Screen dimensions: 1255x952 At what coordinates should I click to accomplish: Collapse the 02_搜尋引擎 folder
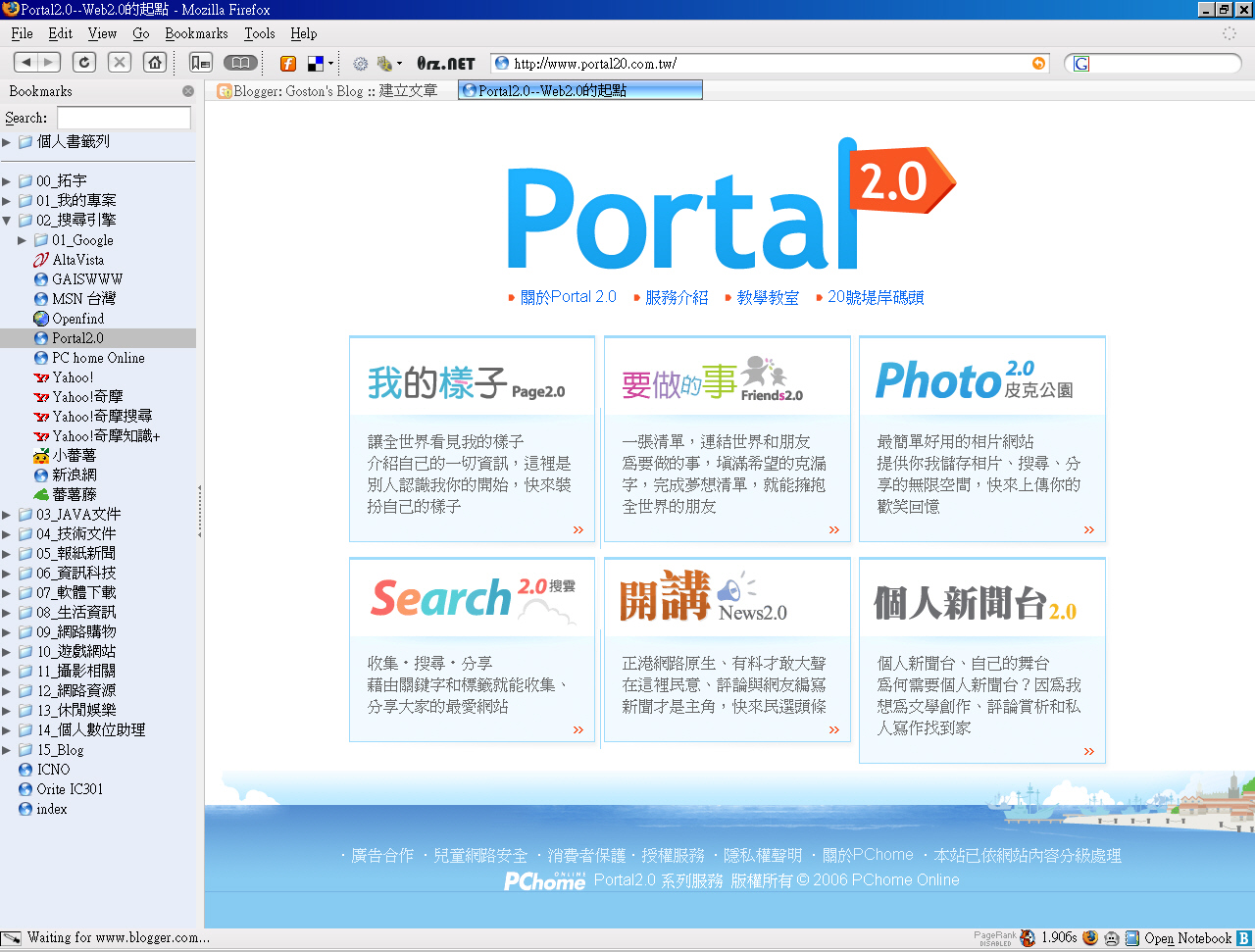[7, 221]
